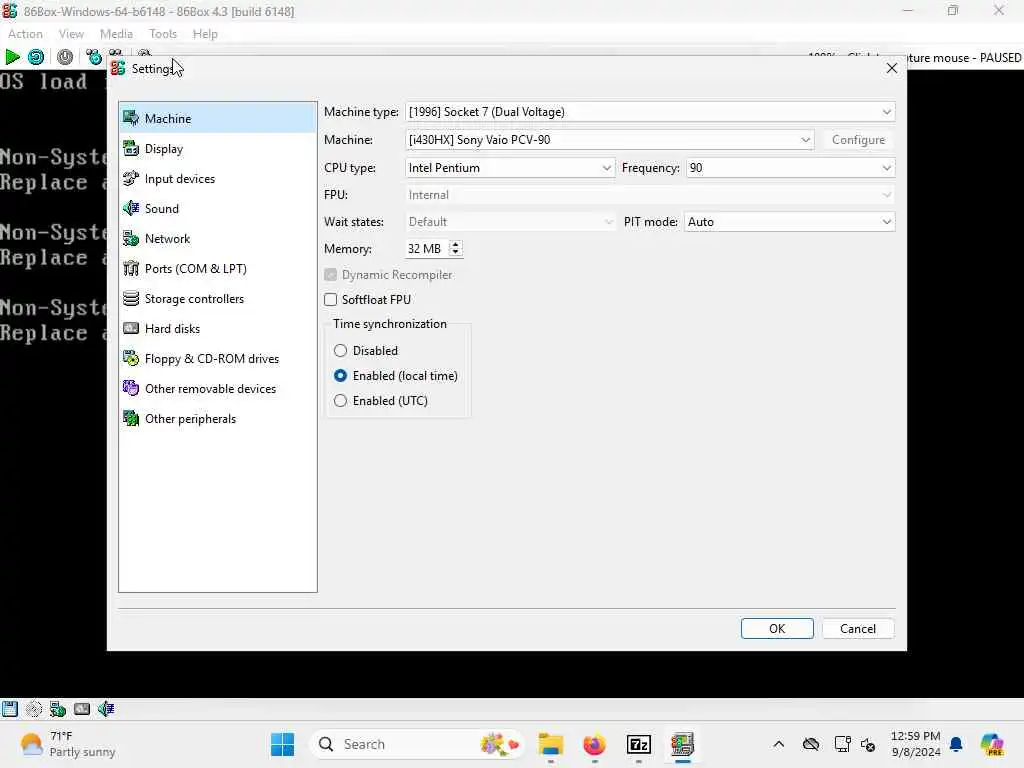Click the Windows Start button
Screen dimensions: 1024x768
tap(282, 744)
